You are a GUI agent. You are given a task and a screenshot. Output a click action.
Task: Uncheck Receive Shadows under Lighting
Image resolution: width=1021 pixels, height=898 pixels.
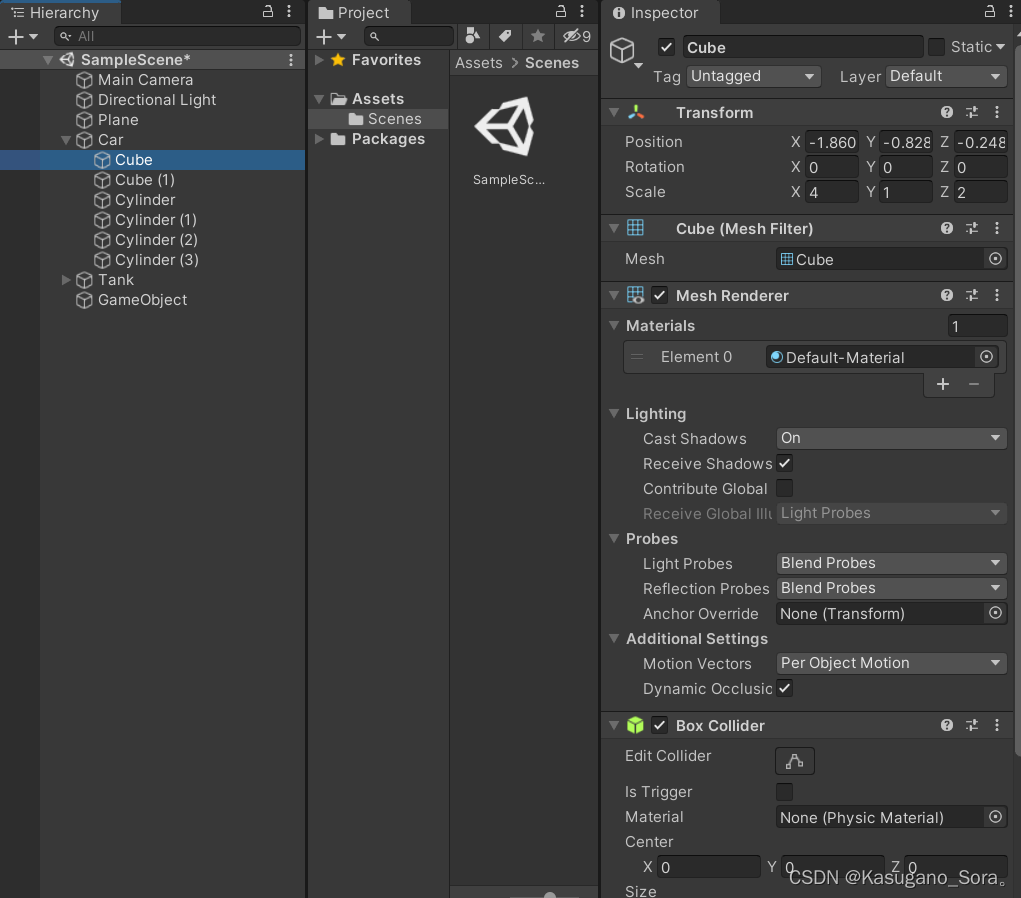coord(784,463)
